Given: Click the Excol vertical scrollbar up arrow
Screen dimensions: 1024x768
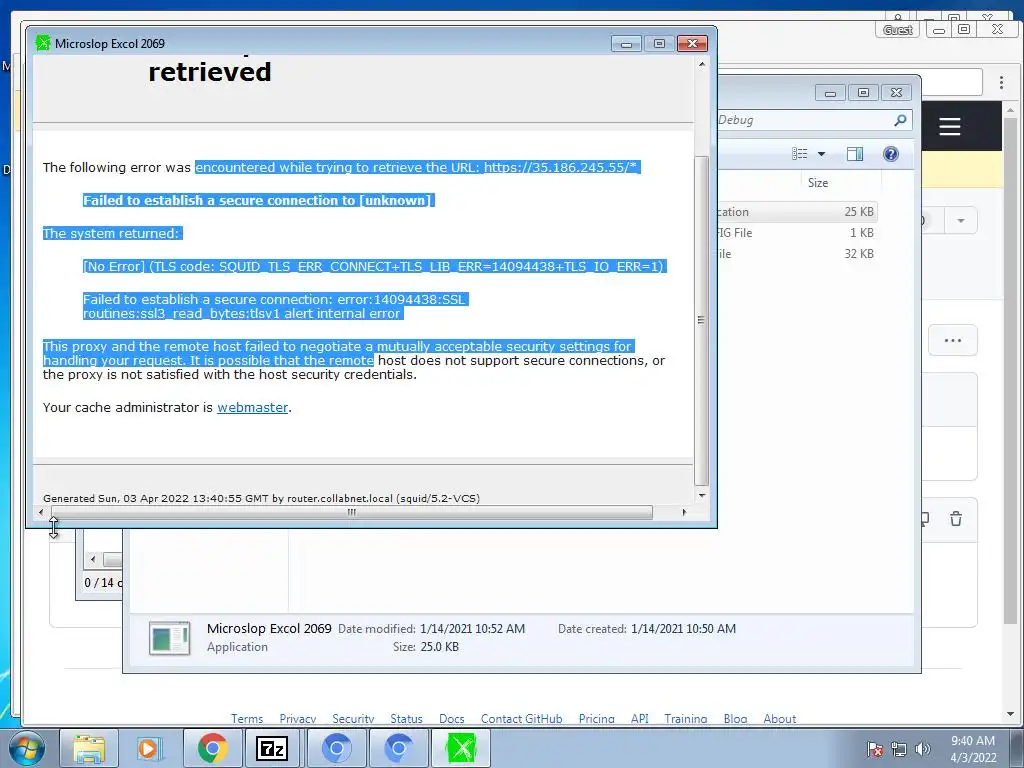Looking at the screenshot, I should coord(701,65).
